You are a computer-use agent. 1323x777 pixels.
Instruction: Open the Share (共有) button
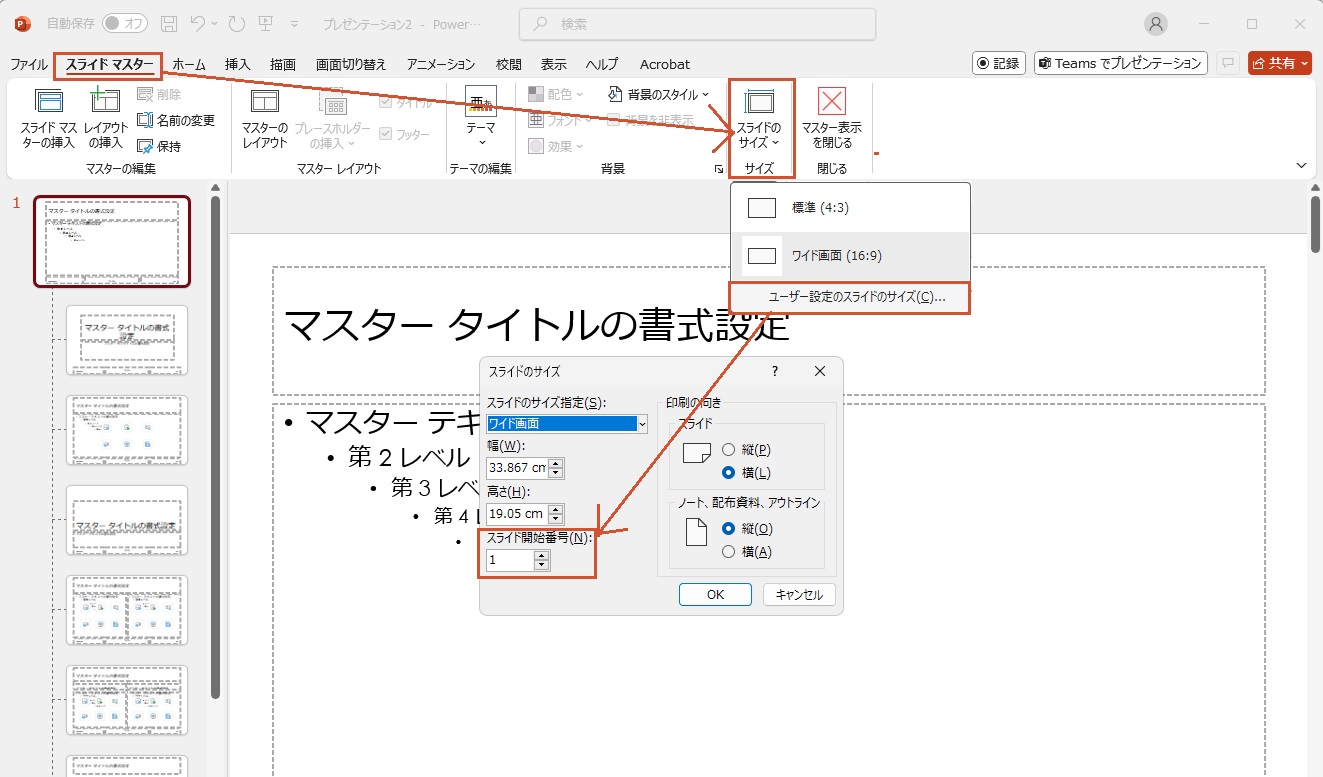coord(1279,63)
